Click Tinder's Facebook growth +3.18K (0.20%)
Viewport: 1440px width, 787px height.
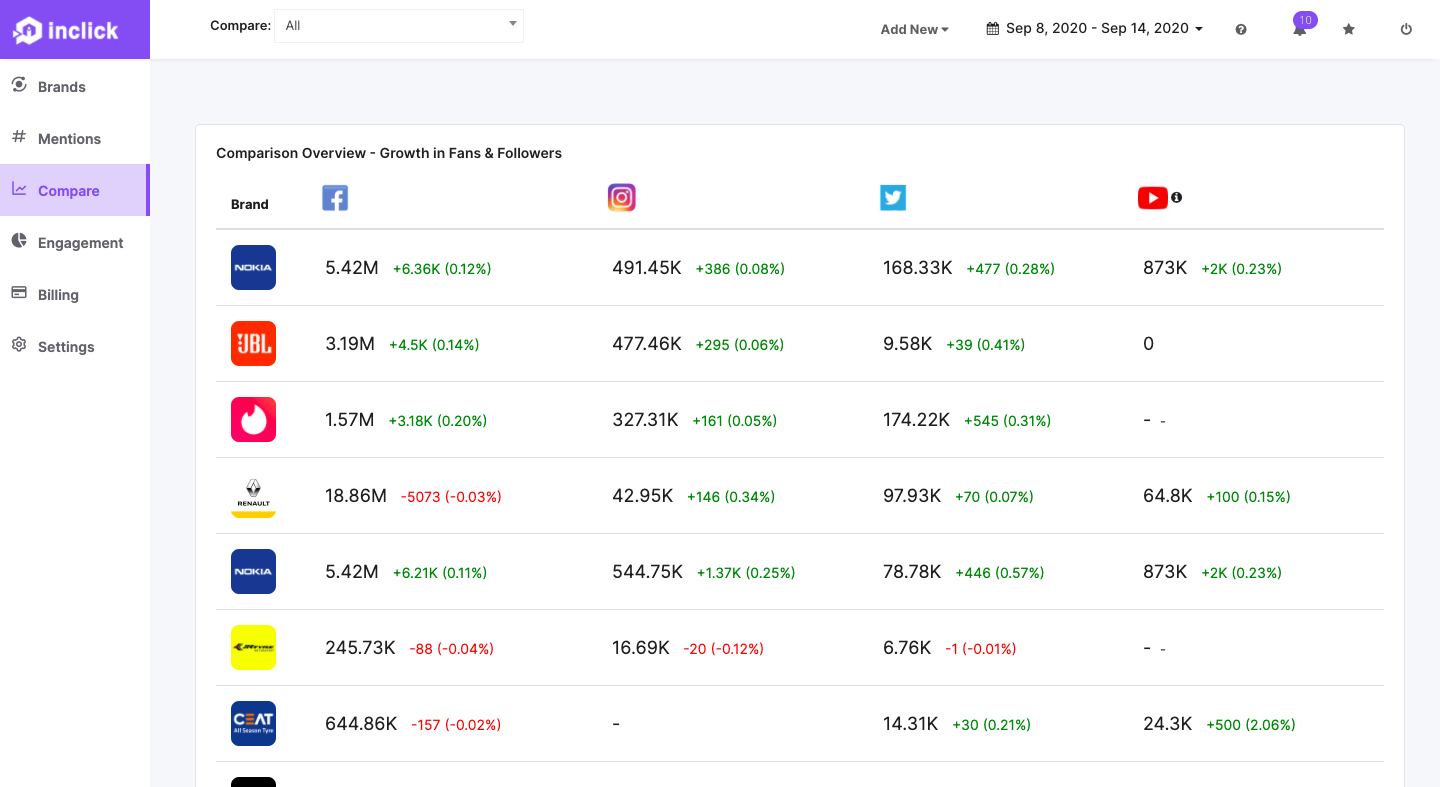pos(438,421)
